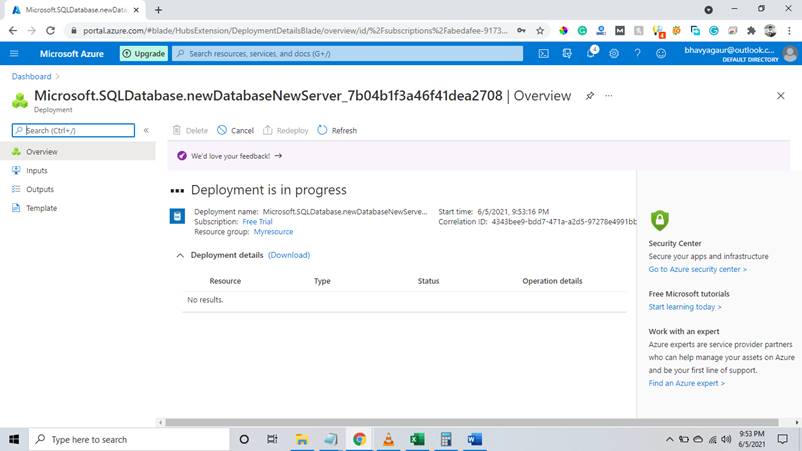Refresh the deployment status
The image size is (802, 451).
tap(337, 130)
